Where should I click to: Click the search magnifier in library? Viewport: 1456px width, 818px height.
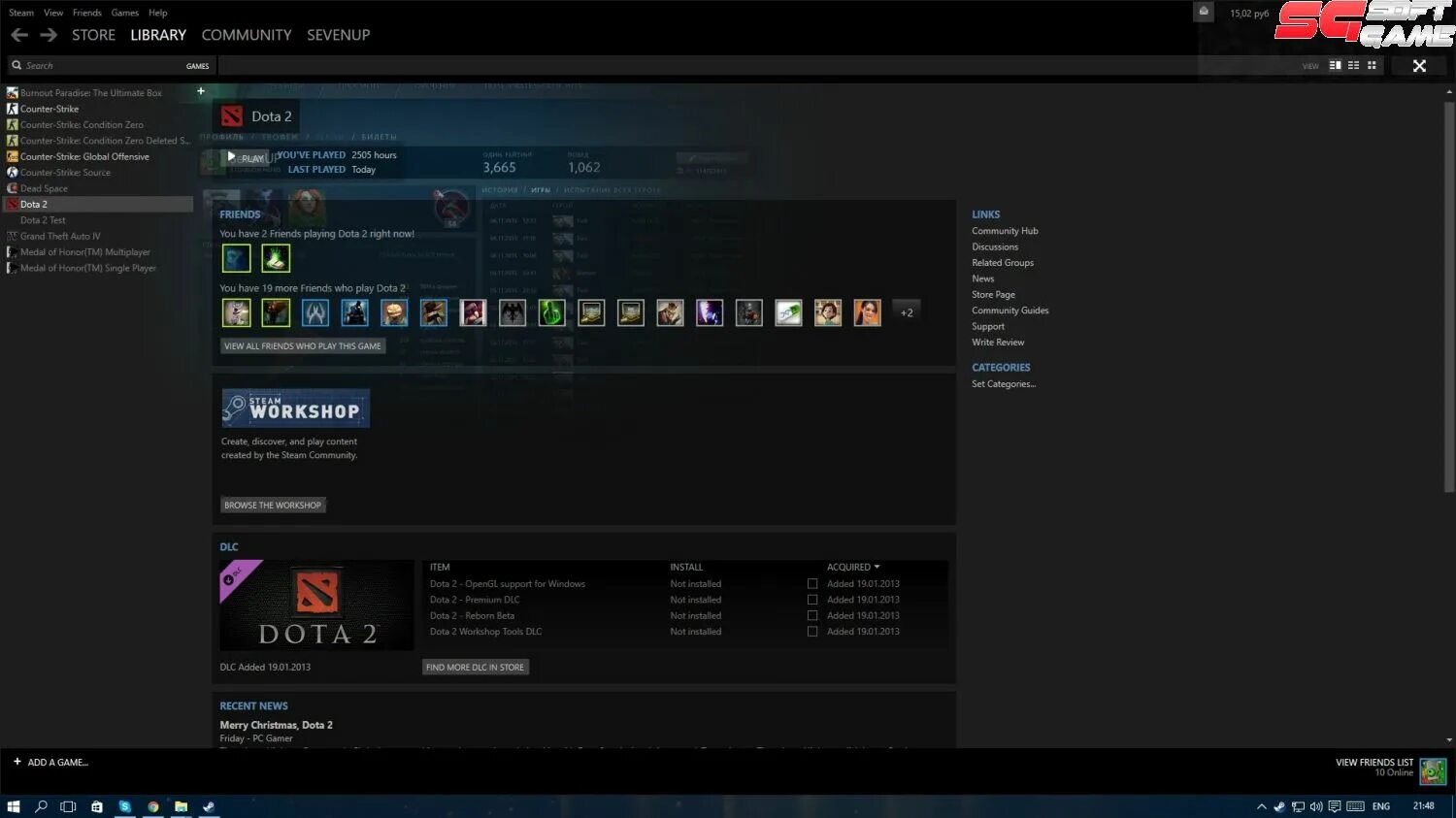(x=17, y=65)
